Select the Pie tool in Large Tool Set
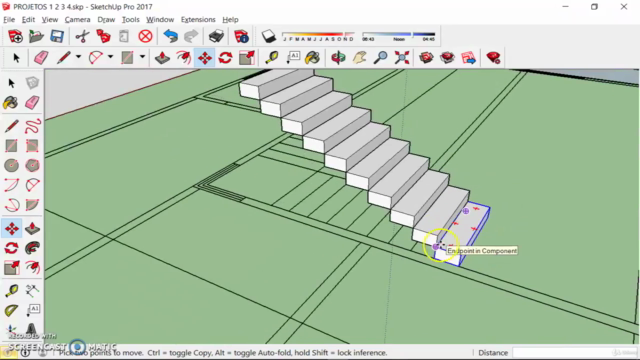Screen dimensions: 640x360 pos(32,205)
